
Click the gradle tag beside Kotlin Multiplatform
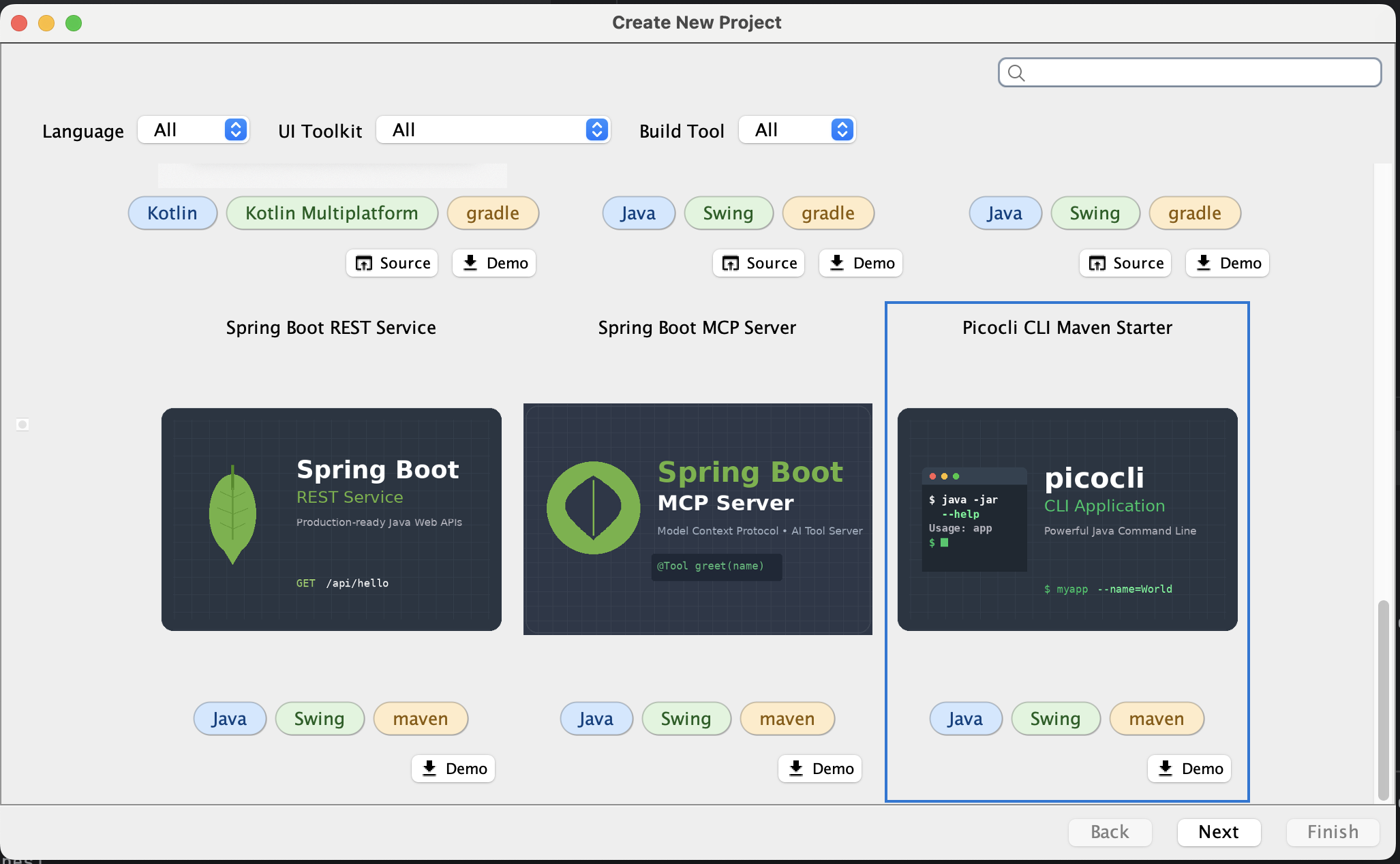[493, 213]
